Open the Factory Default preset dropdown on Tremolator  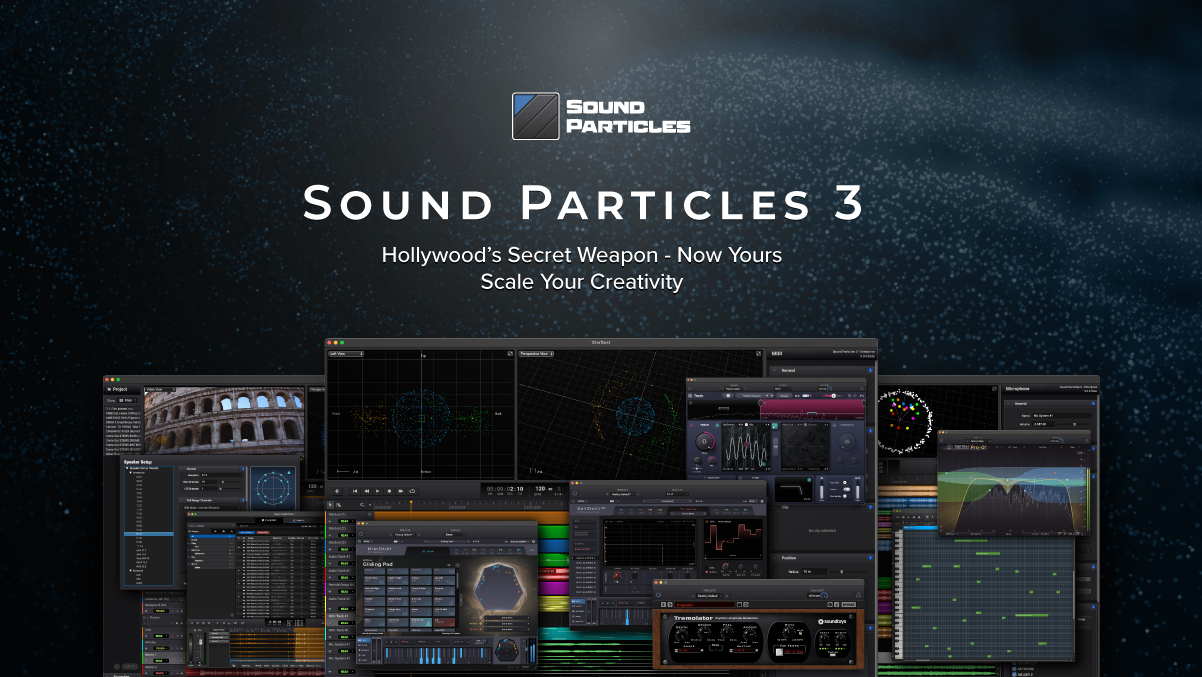709,596
